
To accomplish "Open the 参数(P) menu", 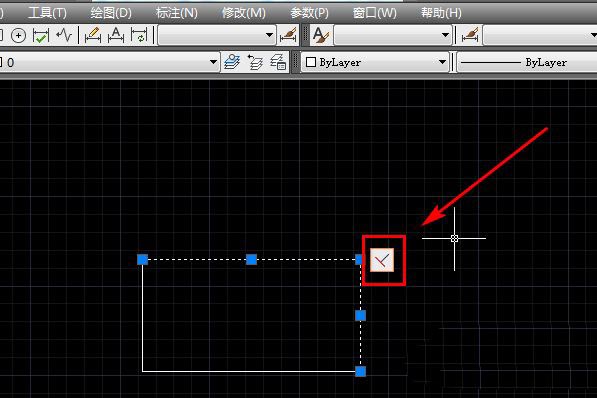I will click(309, 13).
